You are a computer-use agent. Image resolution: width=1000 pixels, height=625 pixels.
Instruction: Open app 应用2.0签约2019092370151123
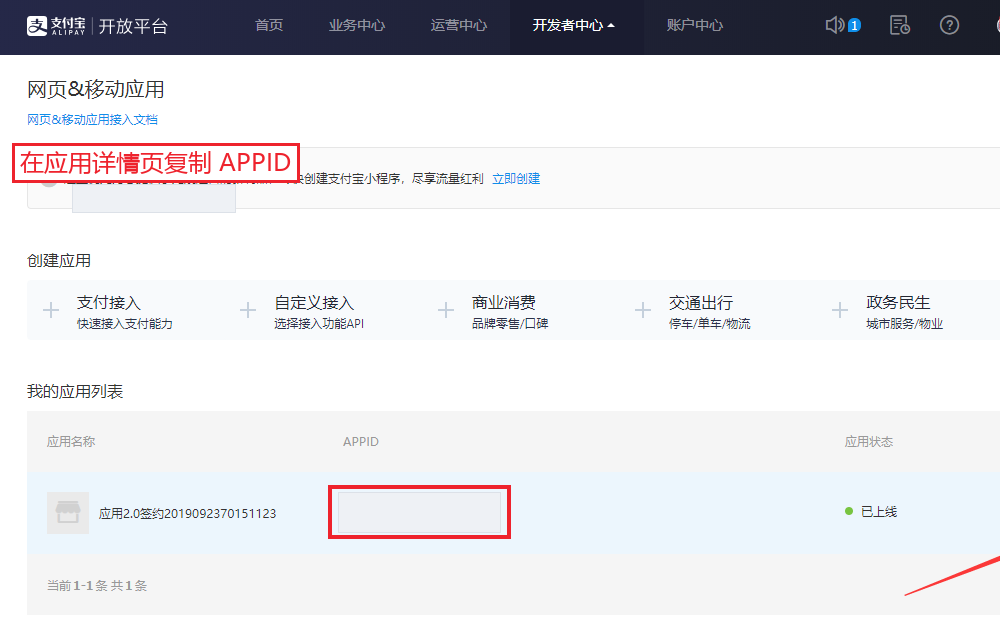point(188,513)
